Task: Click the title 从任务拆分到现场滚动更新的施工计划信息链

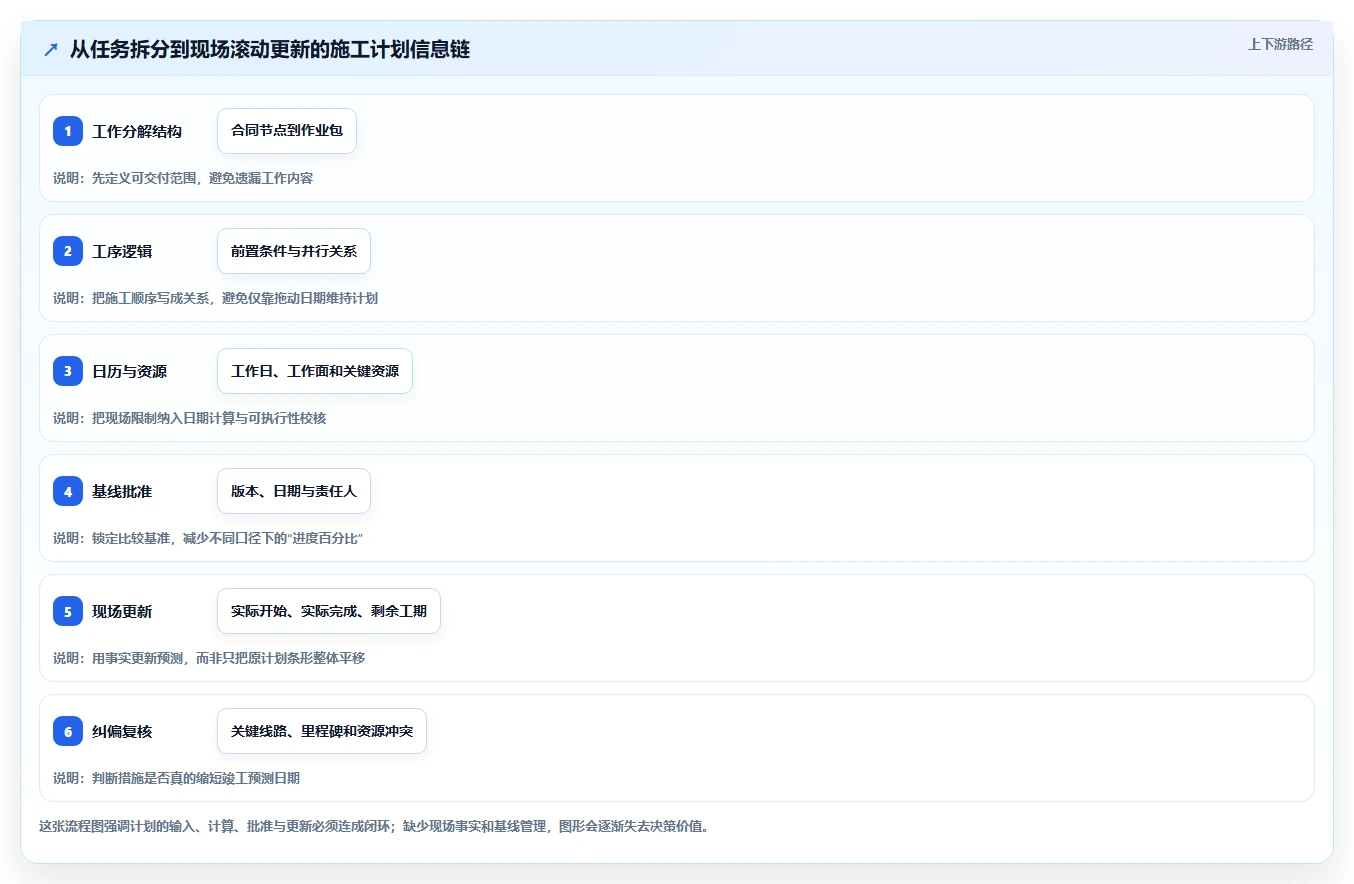Action: coord(270,49)
